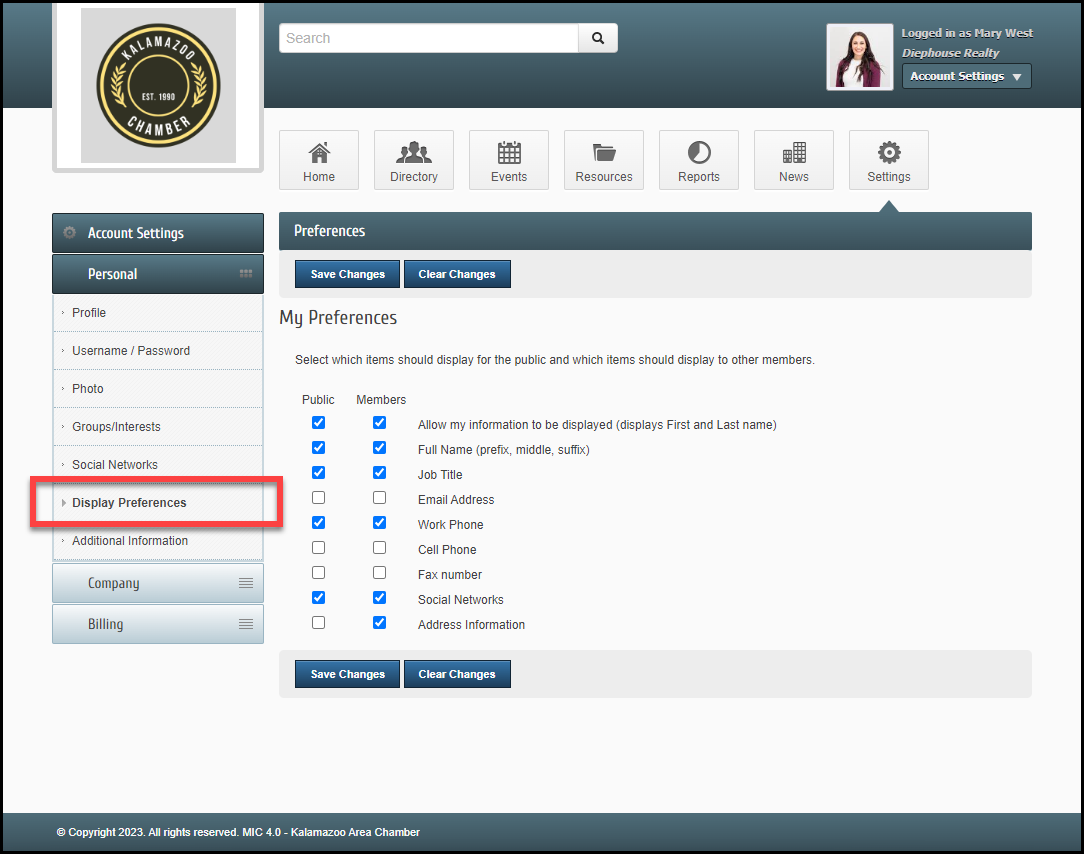
Task: Expand the Company section in sidebar
Action: pyautogui.click(x=158, y=583)
